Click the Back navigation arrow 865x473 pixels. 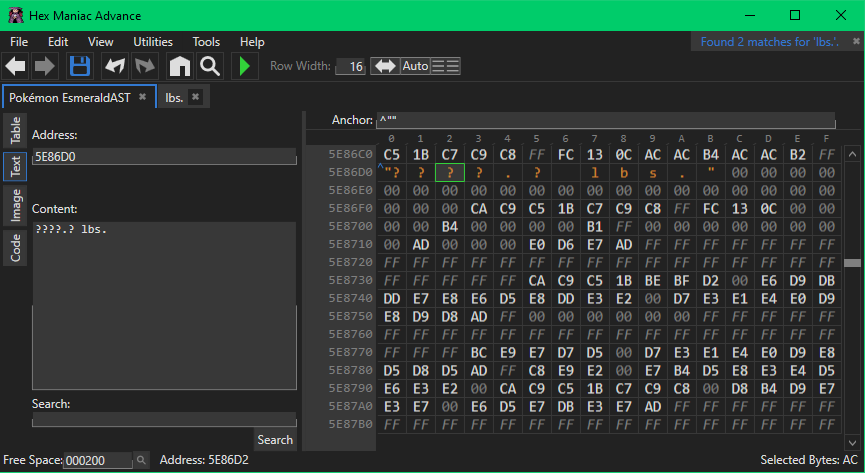(x=16, y=67)
